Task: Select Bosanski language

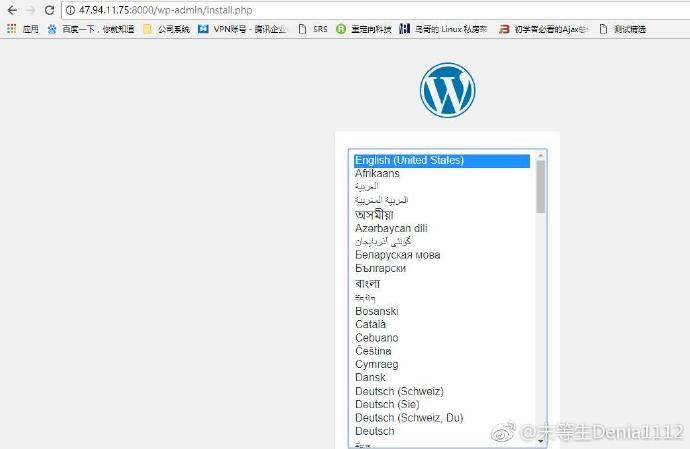Action: tap(442, 311)
